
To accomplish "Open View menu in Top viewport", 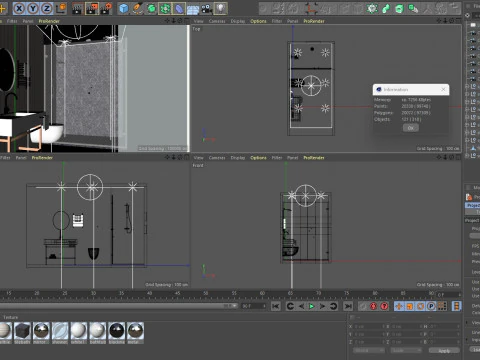I will (x=198, y=21).
